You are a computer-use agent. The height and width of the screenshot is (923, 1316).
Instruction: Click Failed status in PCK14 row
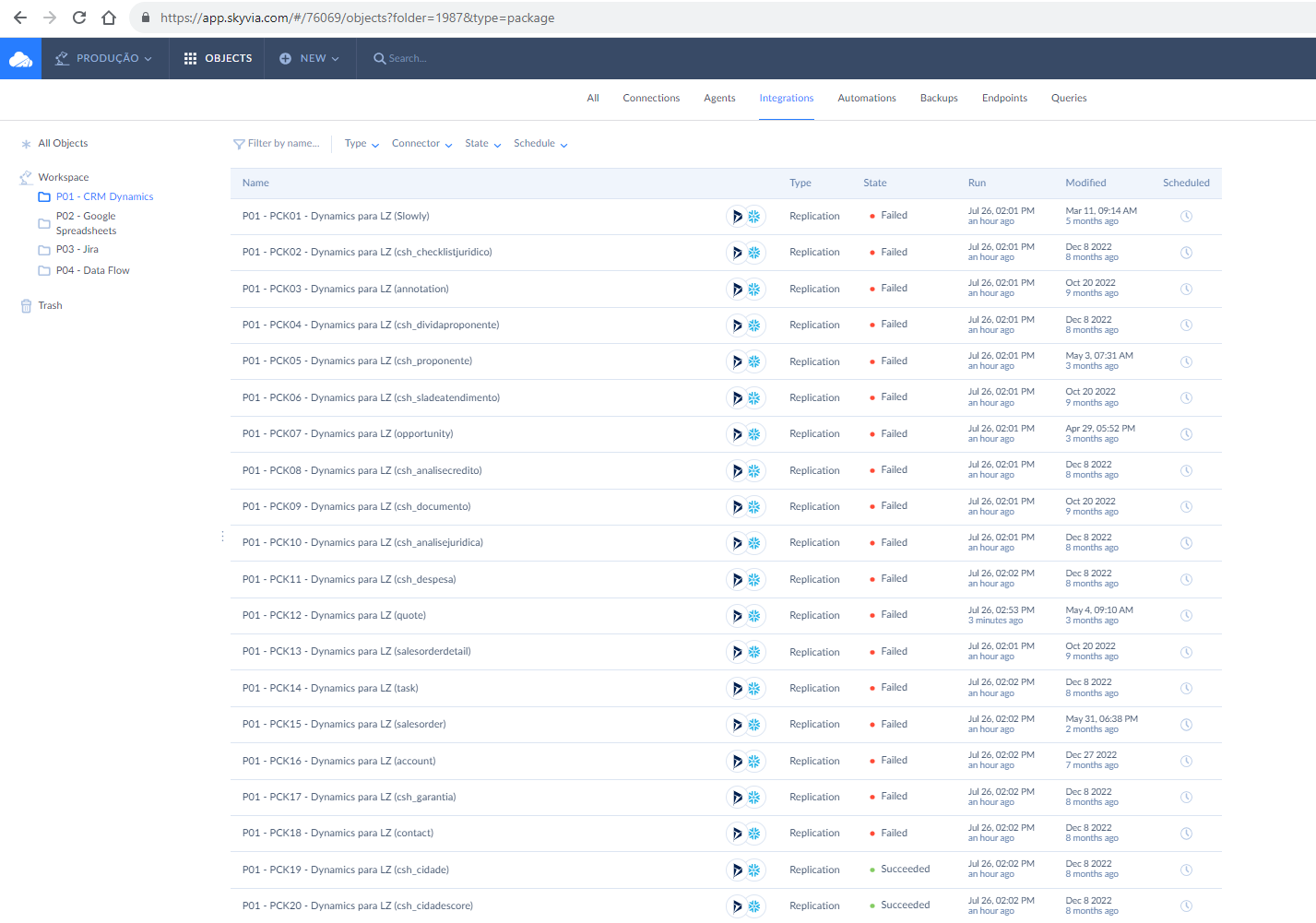(894, 688)
